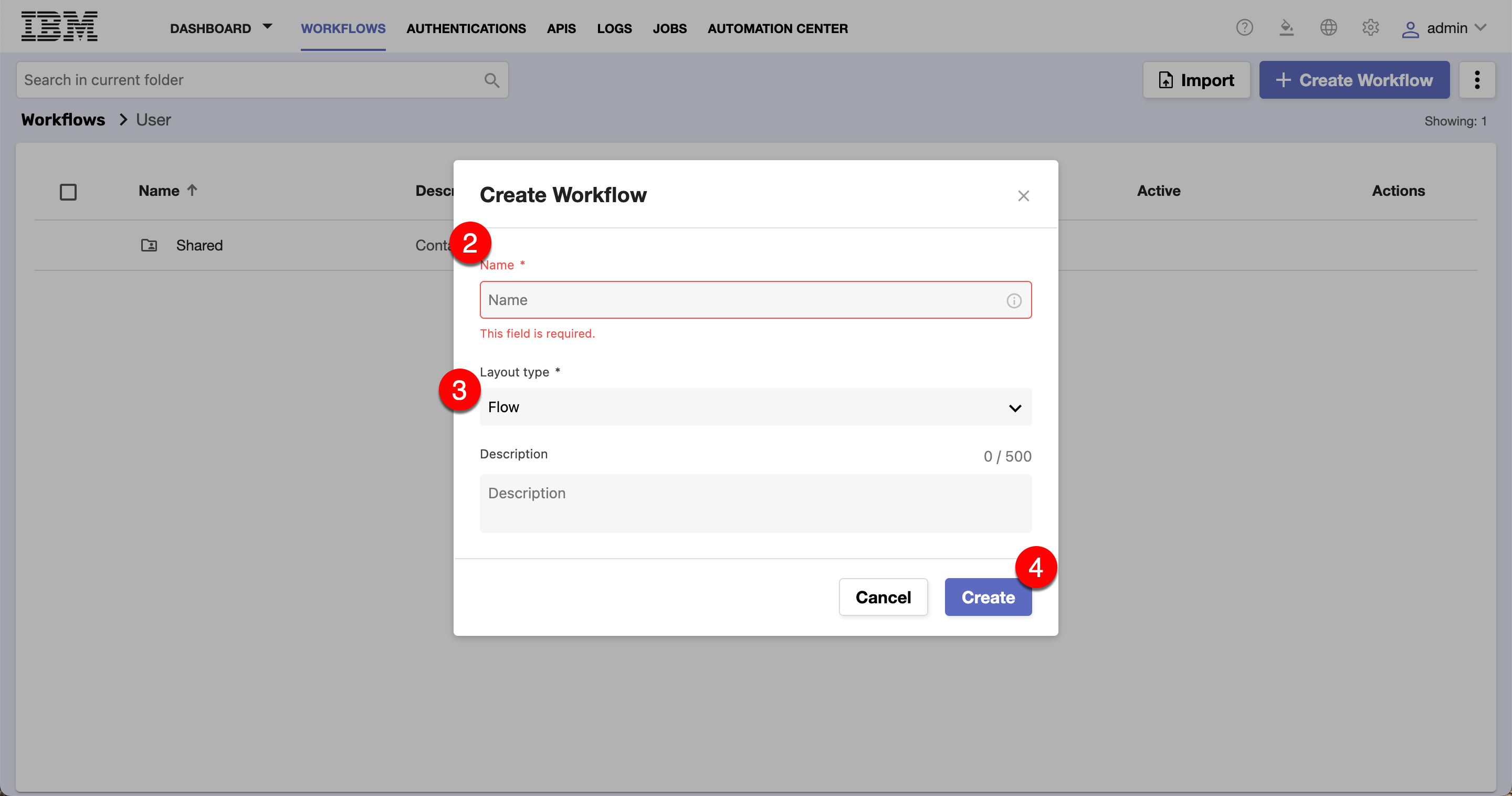Click the Create Workflow button
The image size is (1512, 796).
[x=1353, y=80]
